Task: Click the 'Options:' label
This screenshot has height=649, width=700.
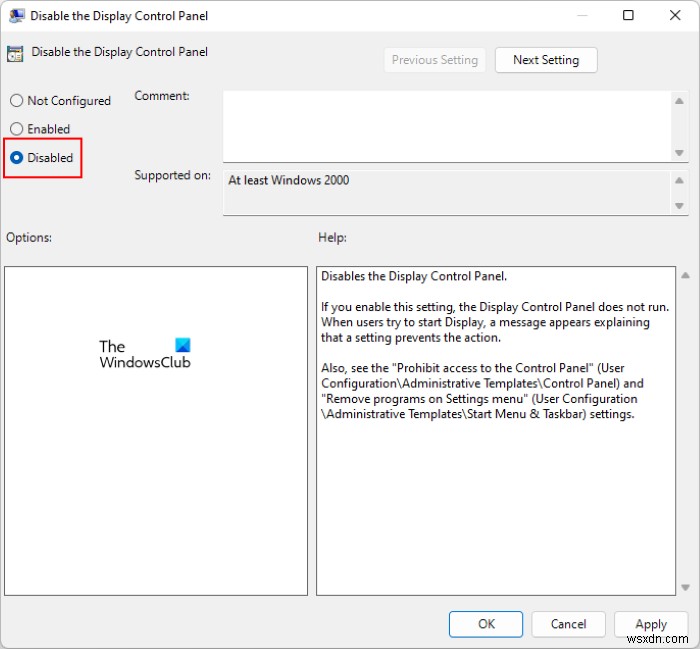Action: (29, 237)
